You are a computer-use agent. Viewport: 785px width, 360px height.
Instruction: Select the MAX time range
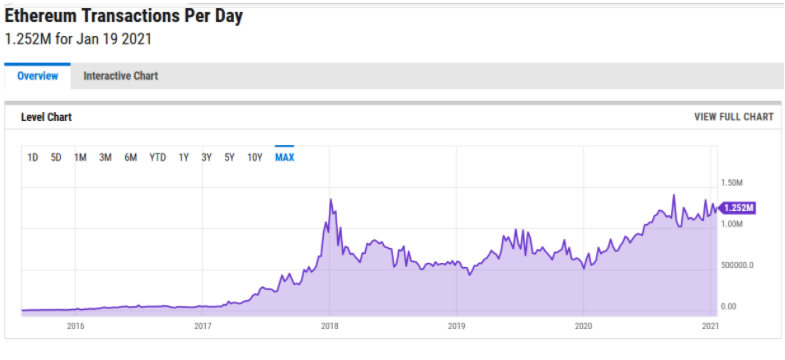click(284, 157)
